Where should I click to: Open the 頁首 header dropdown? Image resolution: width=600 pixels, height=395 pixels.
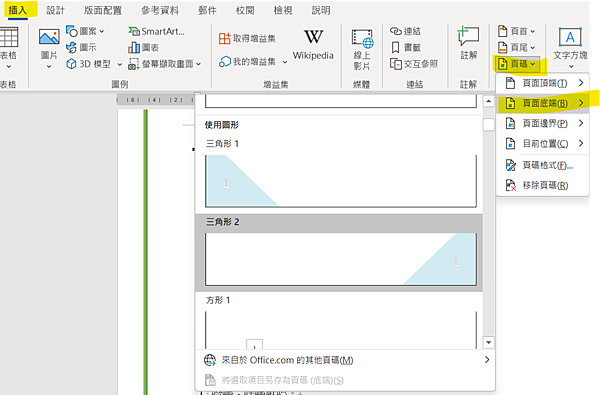pos(516,31)
